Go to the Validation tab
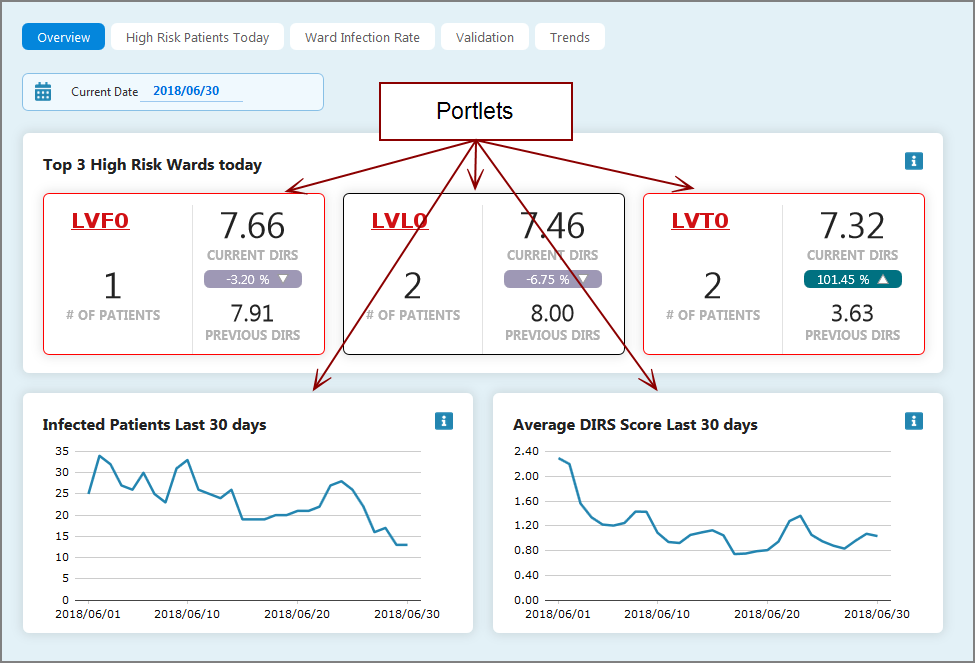This screenshot has height=663, width=975. pyautogui.click(x=484, y=37)
